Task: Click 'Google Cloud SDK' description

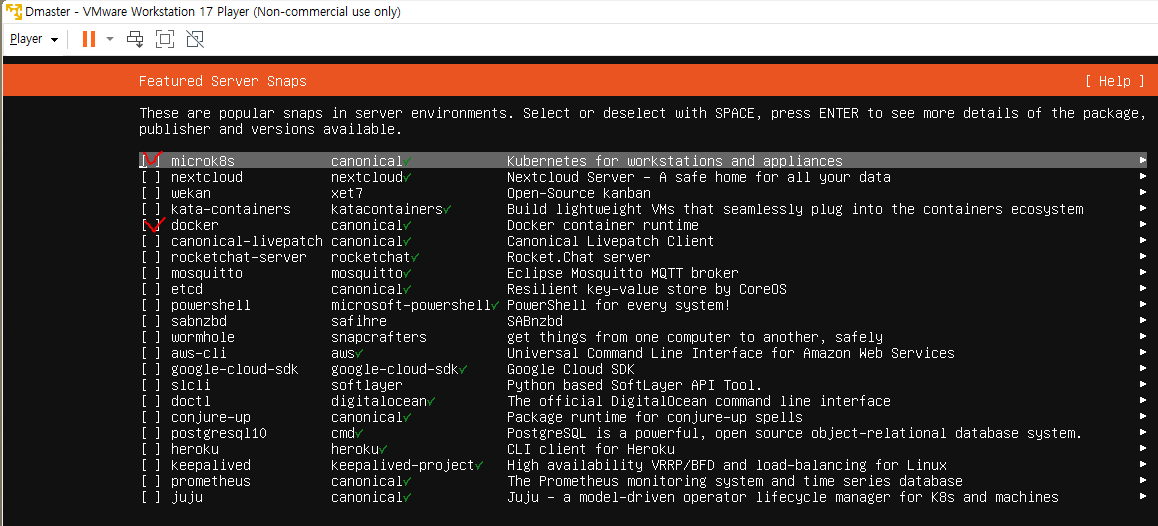Action: [x=571, y=369]
